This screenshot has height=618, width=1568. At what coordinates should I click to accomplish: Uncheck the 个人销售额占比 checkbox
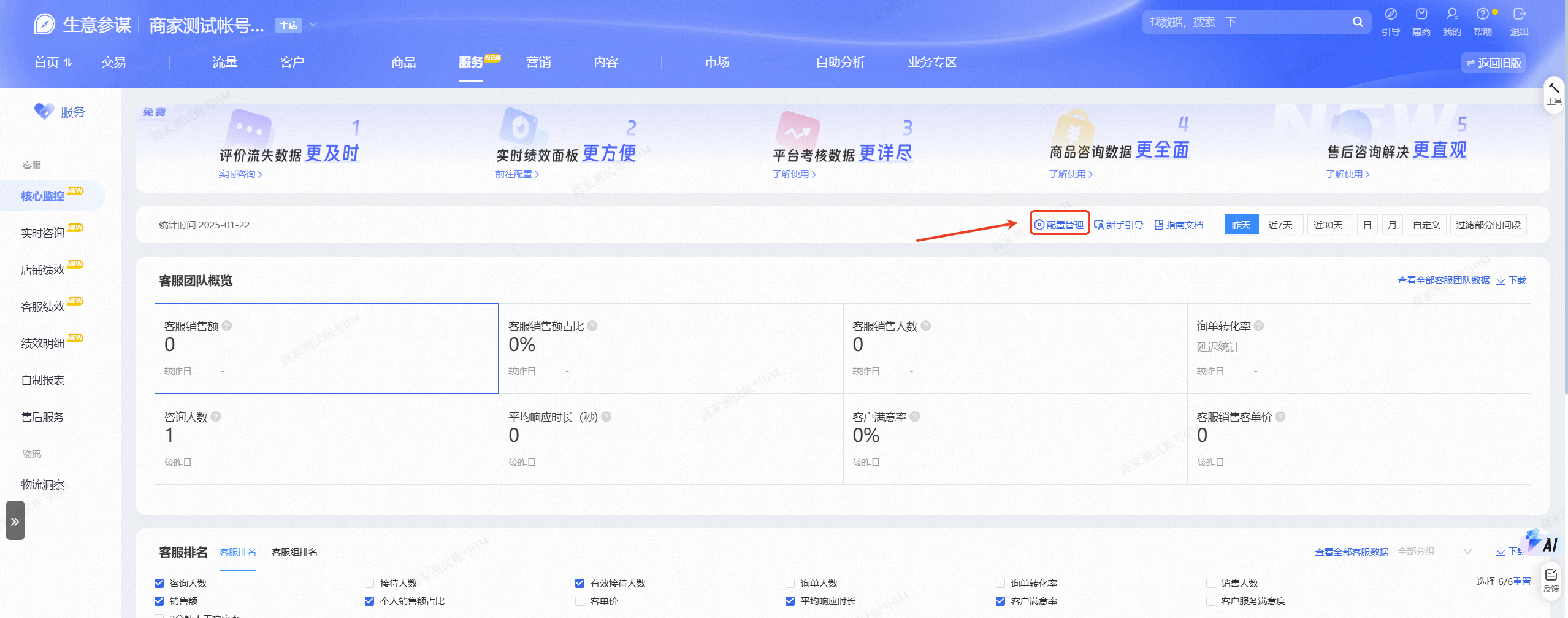coord(370,601)
